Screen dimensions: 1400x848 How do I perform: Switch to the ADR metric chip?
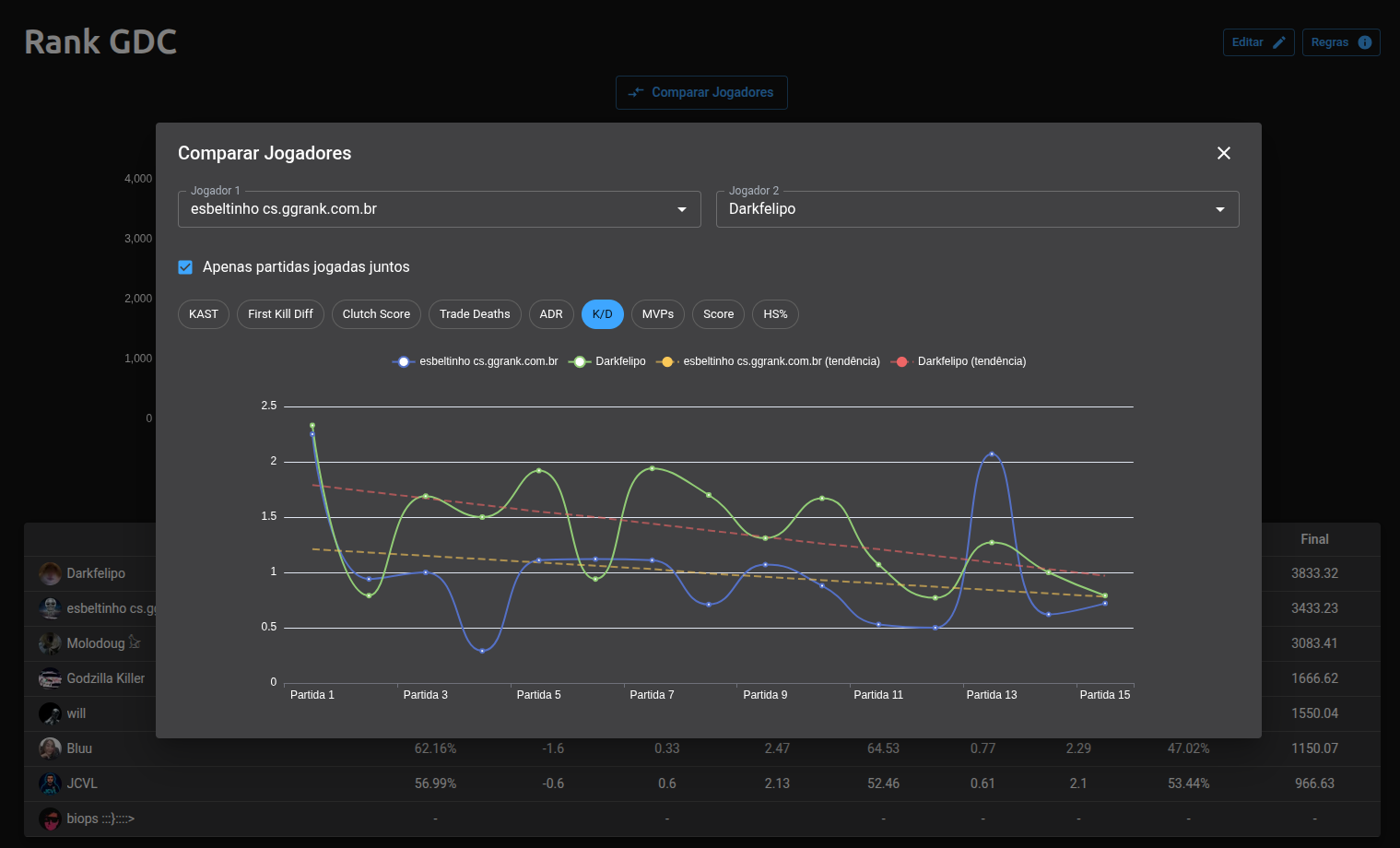coord(551,314)
